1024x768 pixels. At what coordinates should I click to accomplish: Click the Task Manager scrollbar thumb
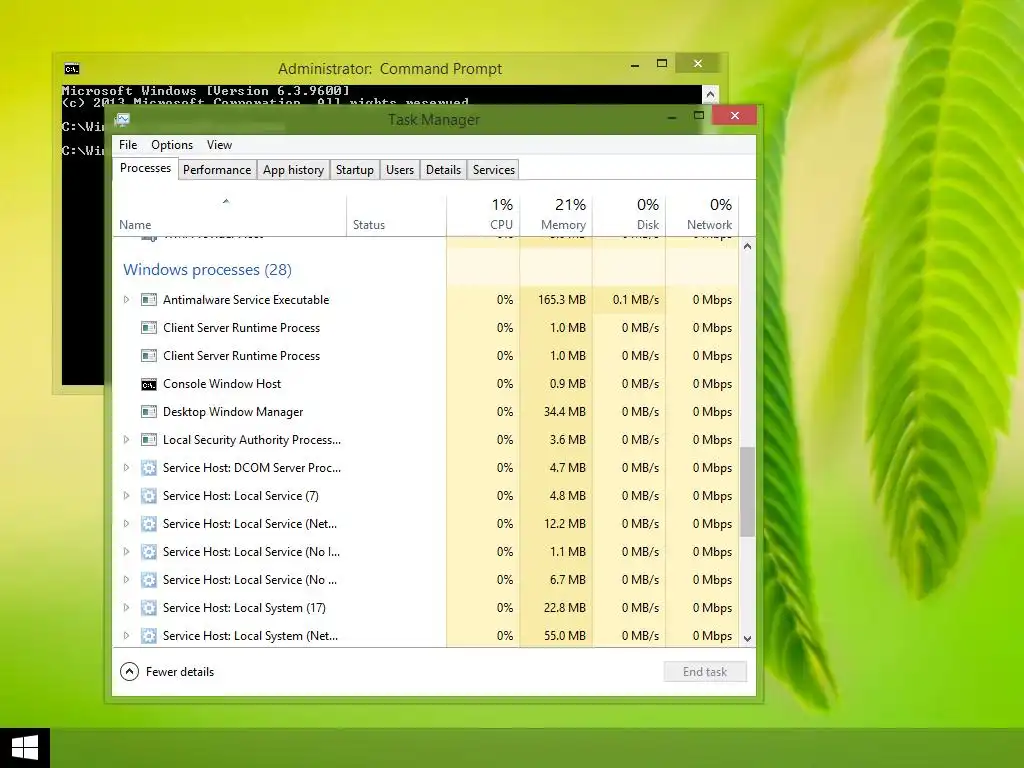[x=747, y=492]
